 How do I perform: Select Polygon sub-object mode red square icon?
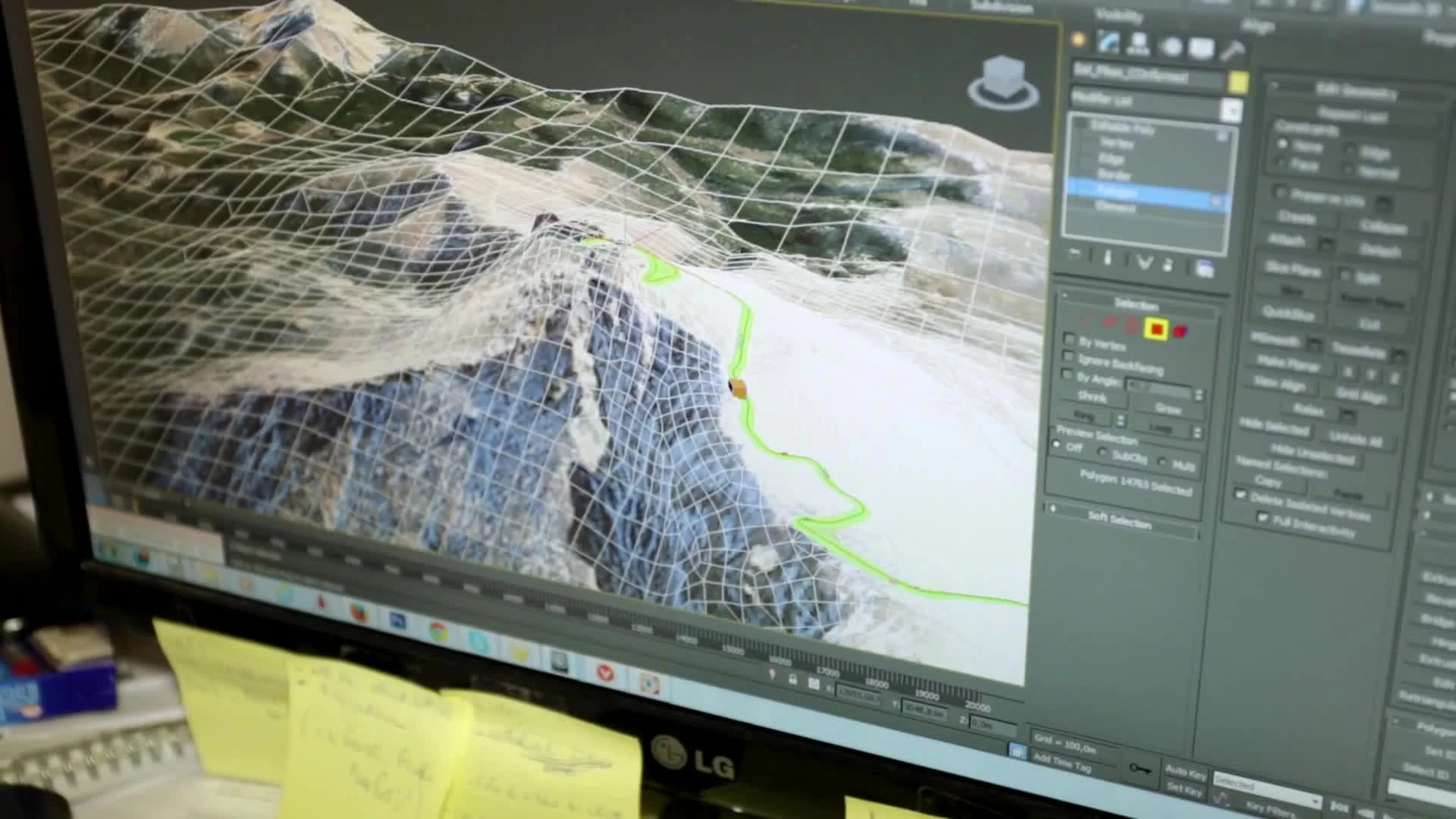click(1156, 329)
